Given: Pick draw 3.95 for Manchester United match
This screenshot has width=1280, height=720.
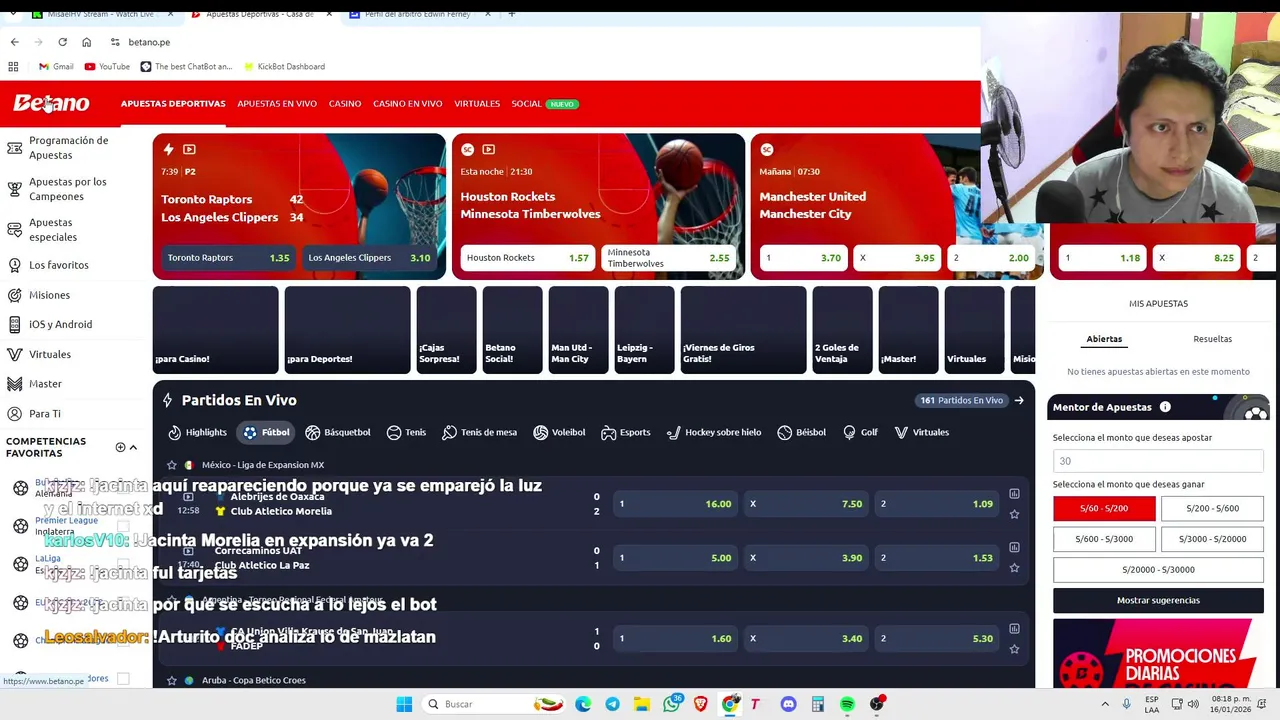Looking at the screenshot, I should pyautogui.click(x=897, y=258).
